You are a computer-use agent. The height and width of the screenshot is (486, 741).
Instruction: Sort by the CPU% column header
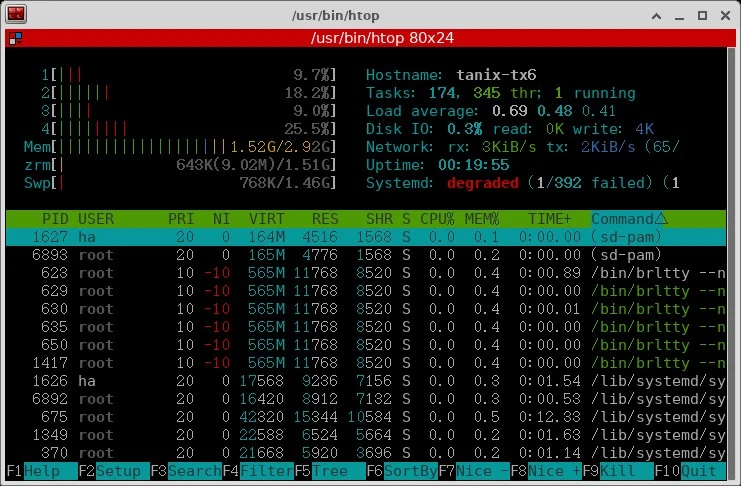(437, 219)
